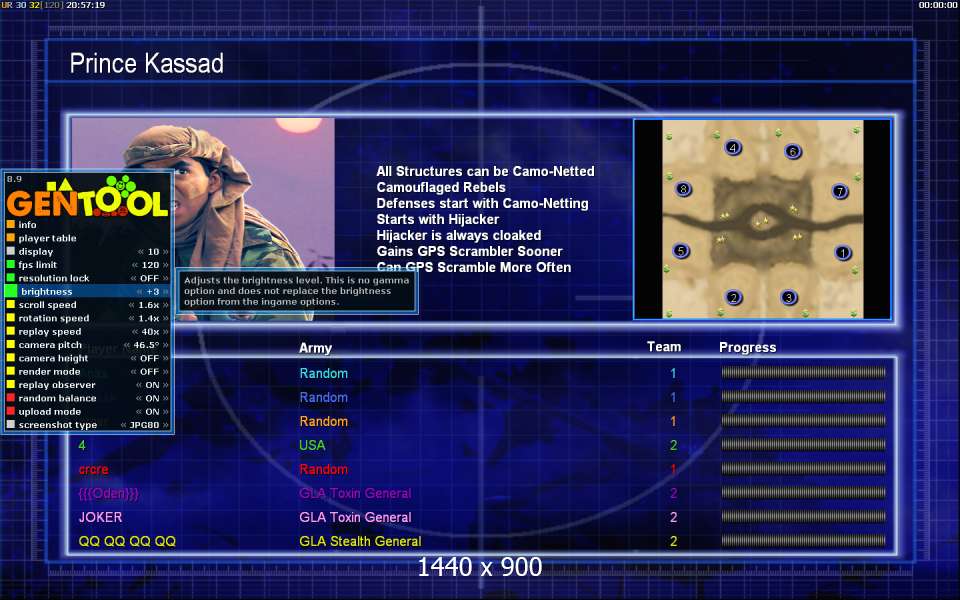Click the yellow square beside camera pitch
This screenshot has width=960, height=600.
10,345
